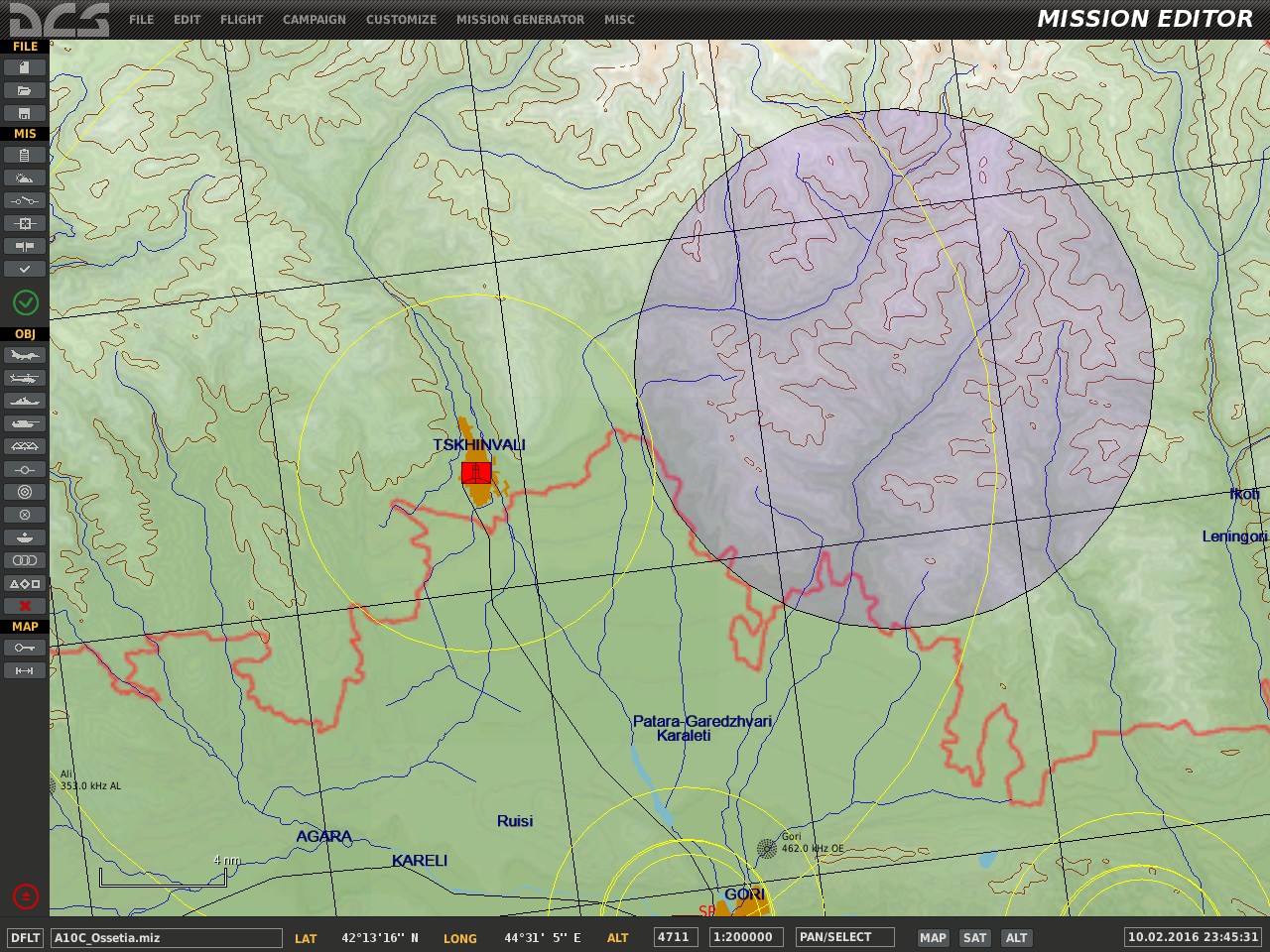Select the red unit icon at Tskhinvali
This screenshot has width=1270, height=952.
click(476, 472)
